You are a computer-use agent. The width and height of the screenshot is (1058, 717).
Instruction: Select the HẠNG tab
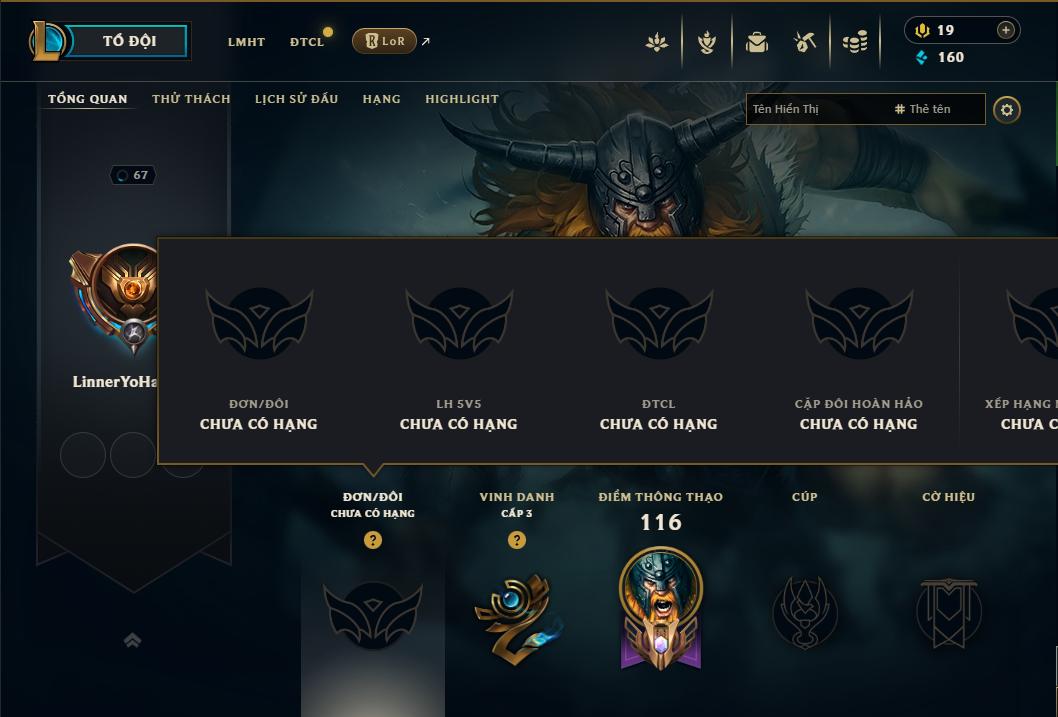381,99
